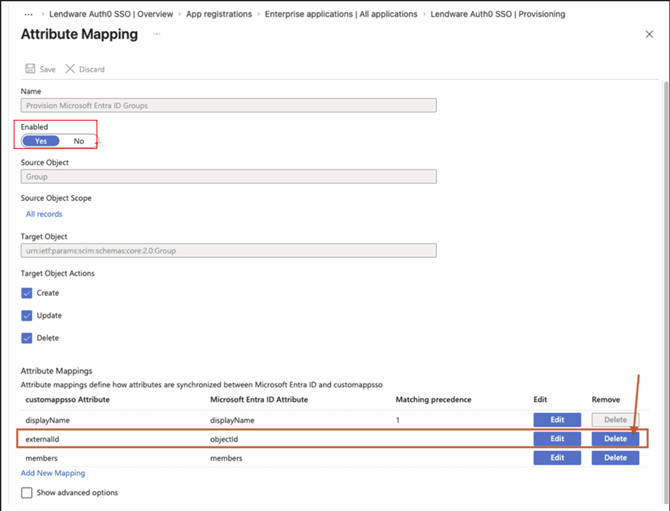Uncheck the Delete target action checkbox
The width and height of the screenshot is (670, 511).
27,338
